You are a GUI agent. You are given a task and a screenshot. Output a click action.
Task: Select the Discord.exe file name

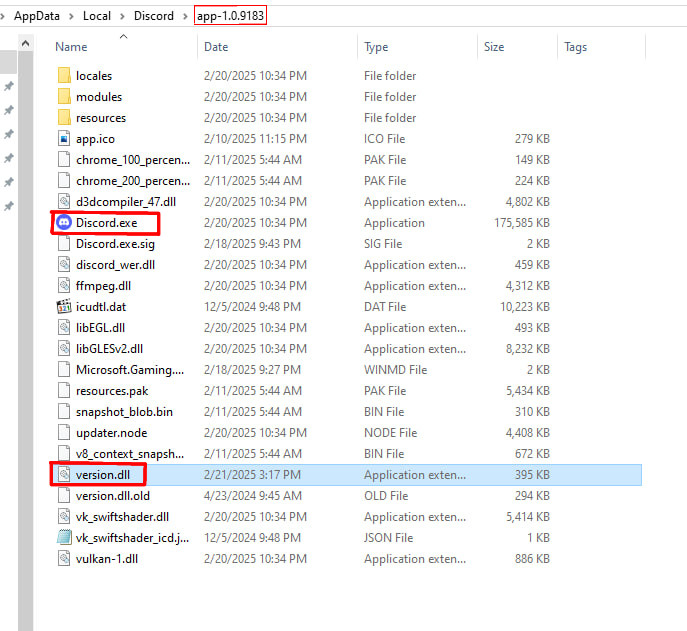[x=106, y=223]
